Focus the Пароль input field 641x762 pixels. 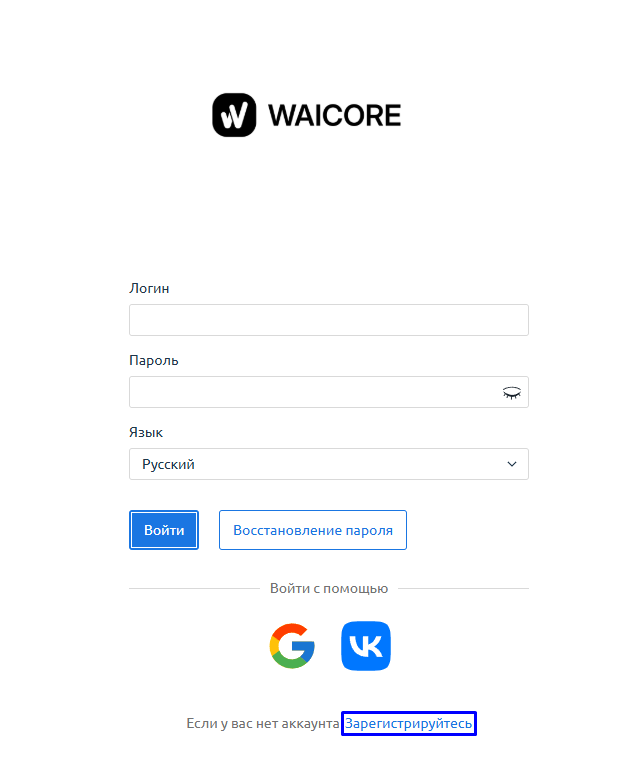tap(329, 392)
